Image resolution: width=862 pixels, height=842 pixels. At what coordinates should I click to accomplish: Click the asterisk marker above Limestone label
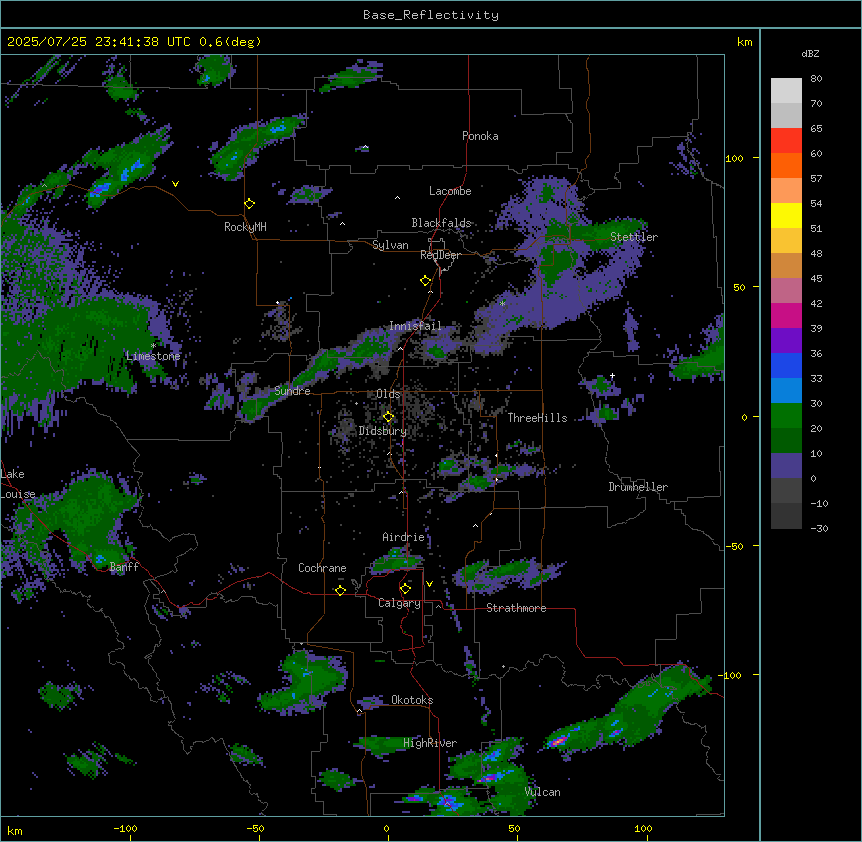[x=153, y=346]
